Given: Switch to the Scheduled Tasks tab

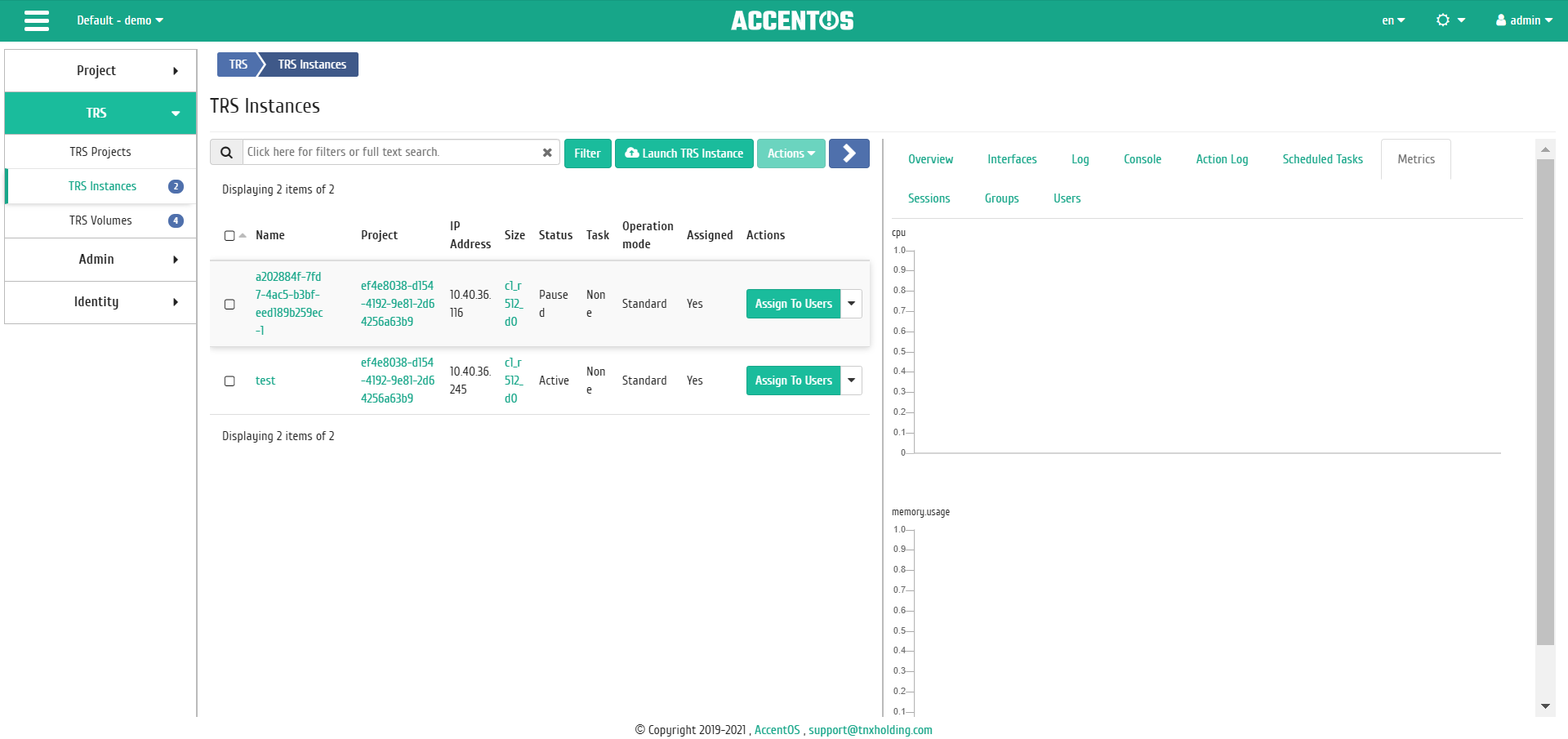Looking at the screenshot, I should click(1322, 159).
